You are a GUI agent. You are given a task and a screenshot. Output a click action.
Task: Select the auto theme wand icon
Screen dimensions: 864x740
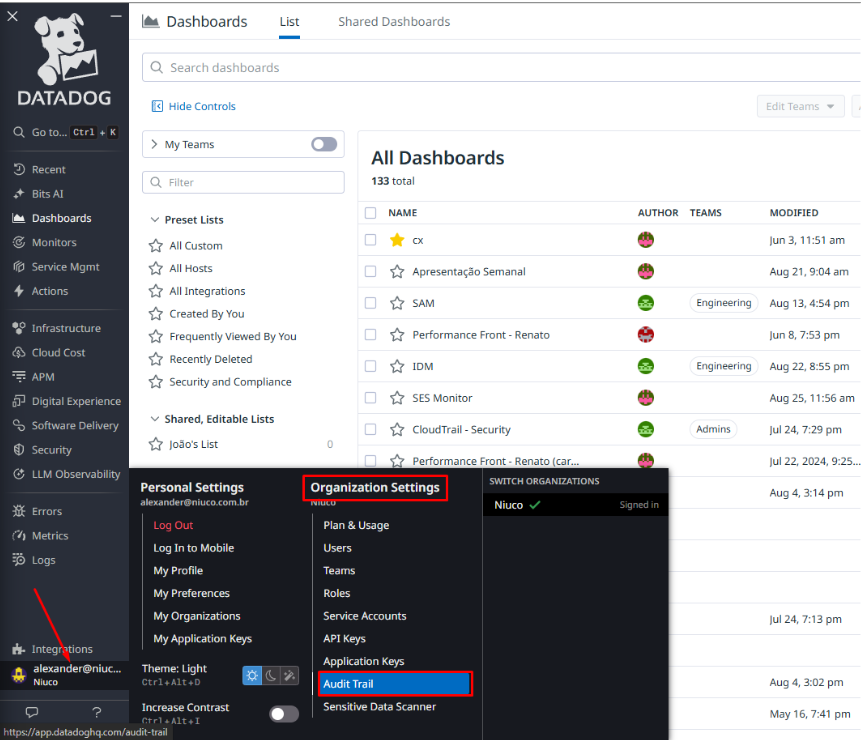point(289,675)
